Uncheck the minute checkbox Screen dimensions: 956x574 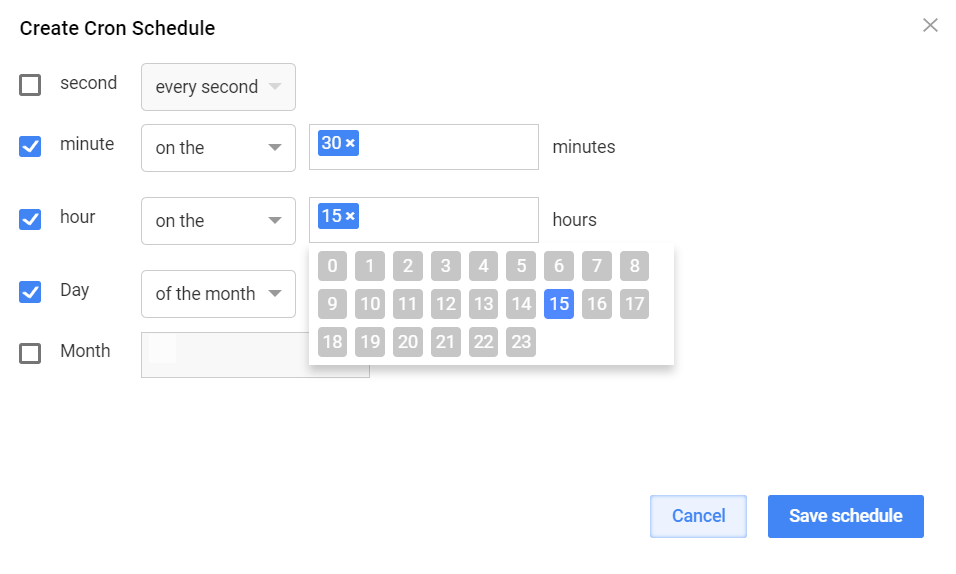tap(30, 146)
